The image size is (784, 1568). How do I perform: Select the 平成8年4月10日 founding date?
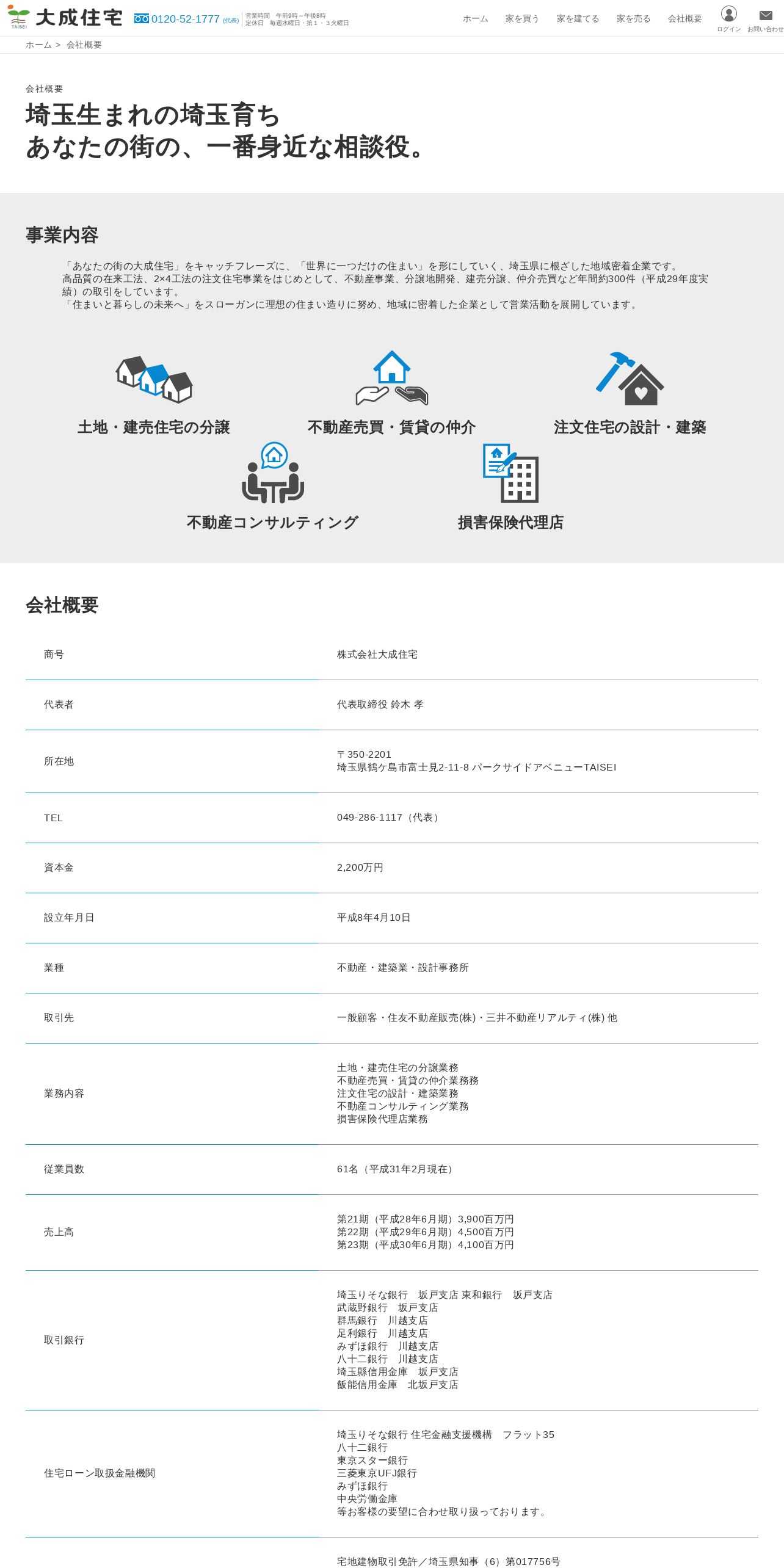tap(374, 918)
